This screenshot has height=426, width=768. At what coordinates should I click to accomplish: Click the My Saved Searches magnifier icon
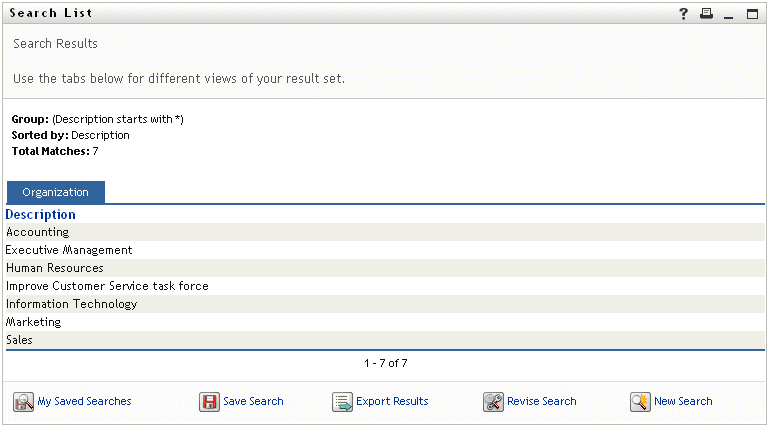pos(23,402)
